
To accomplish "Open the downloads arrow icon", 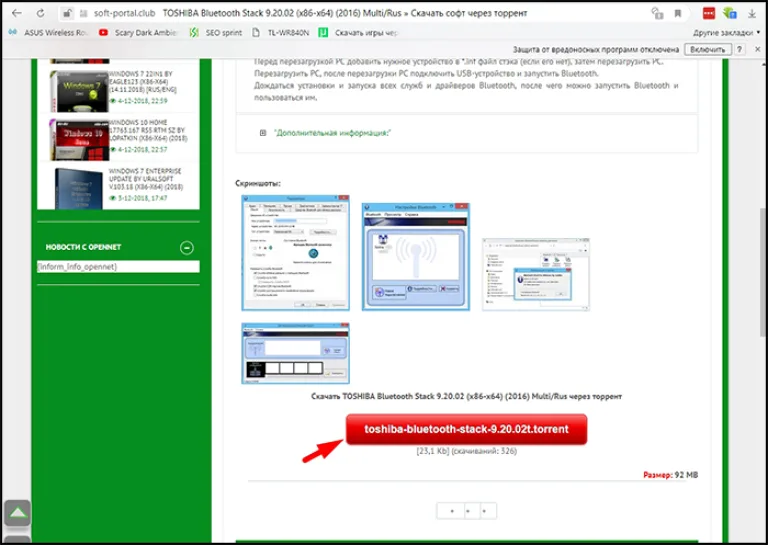I will click(x=752, y=14).
